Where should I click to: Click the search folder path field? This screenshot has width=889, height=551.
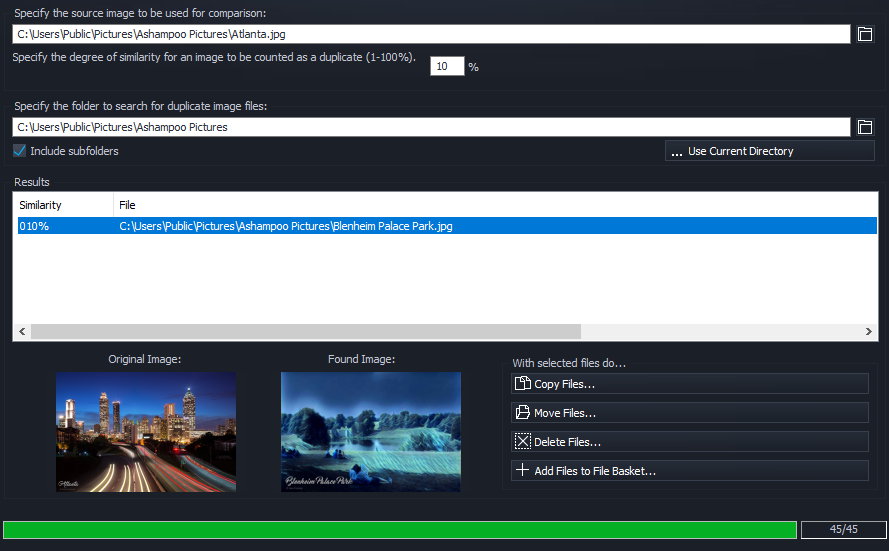tap(430, 127)
